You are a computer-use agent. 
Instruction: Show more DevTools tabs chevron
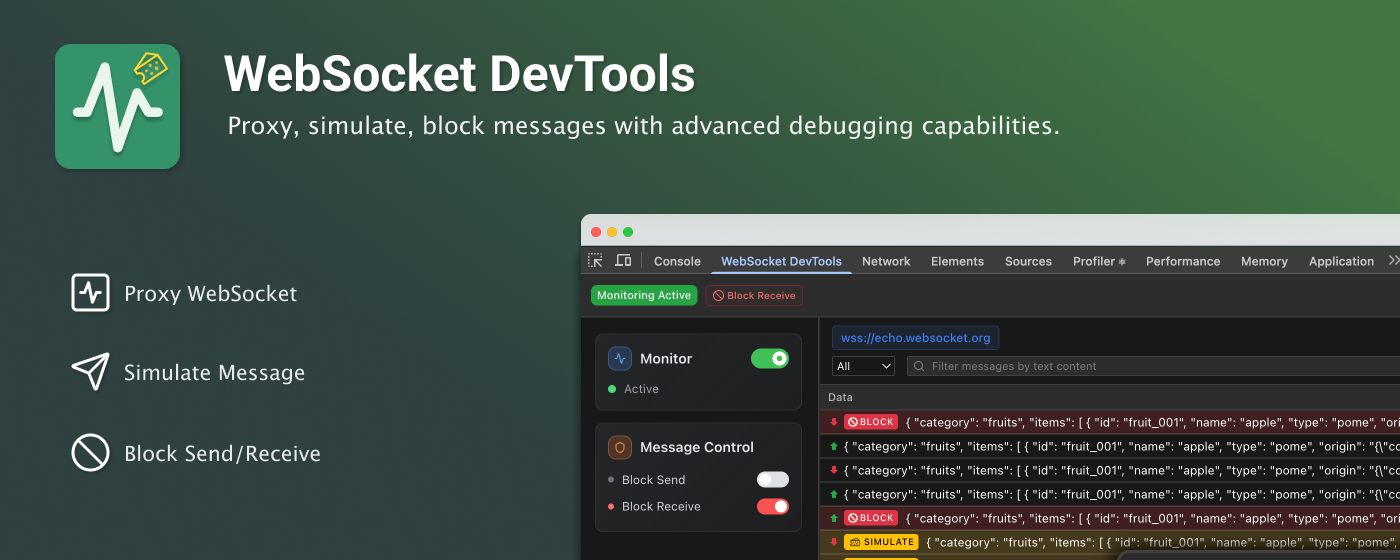point(1394,260)
